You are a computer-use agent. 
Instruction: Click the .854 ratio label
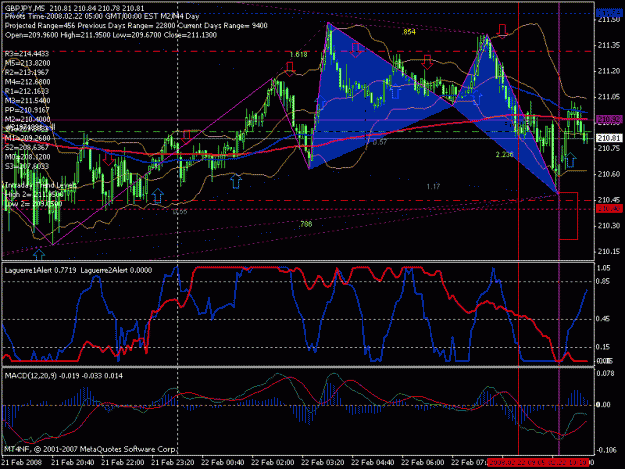tap(409, 32)
